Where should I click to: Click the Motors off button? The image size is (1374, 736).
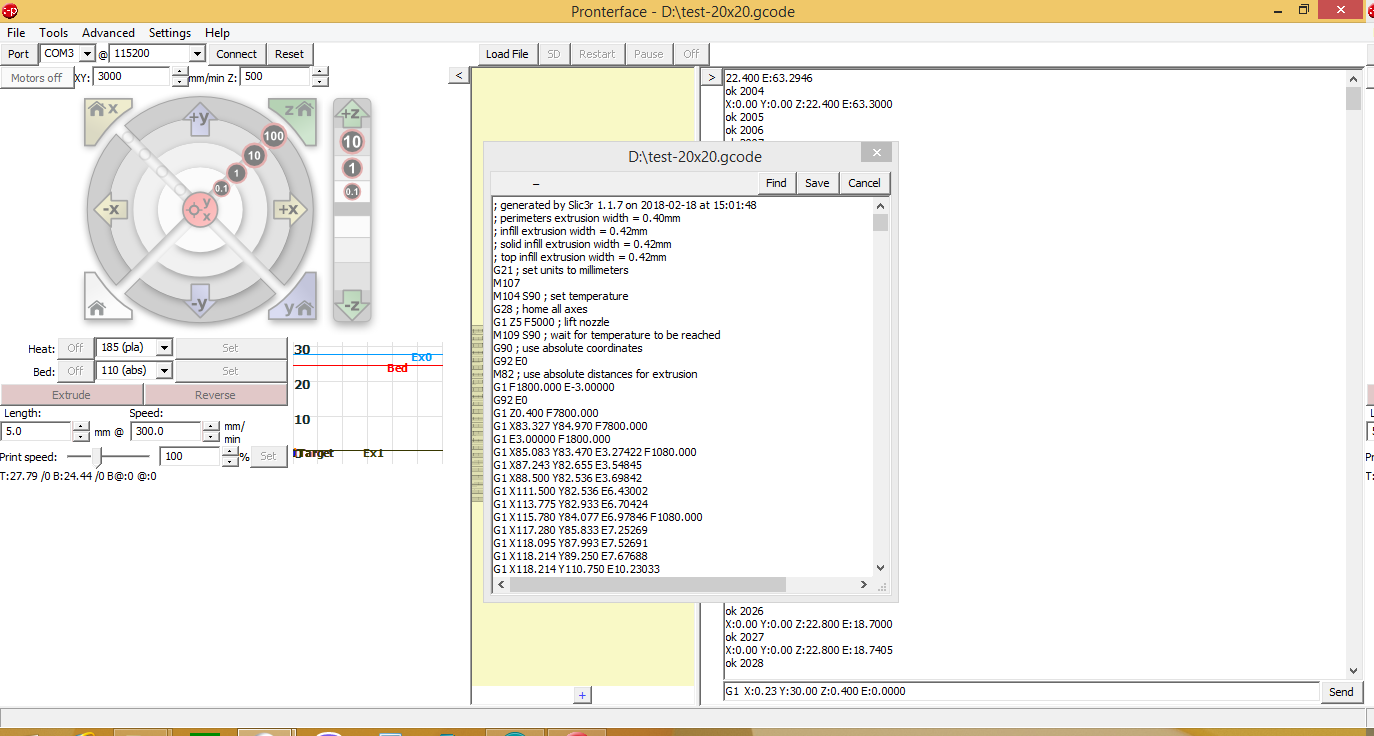37,78
